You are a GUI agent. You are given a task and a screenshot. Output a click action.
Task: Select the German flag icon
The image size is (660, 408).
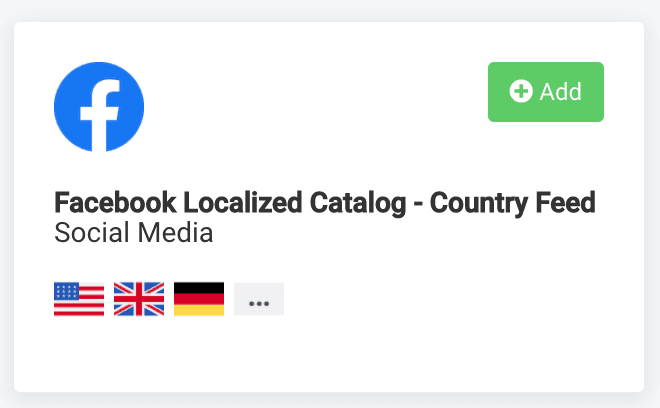click(199, 299)
